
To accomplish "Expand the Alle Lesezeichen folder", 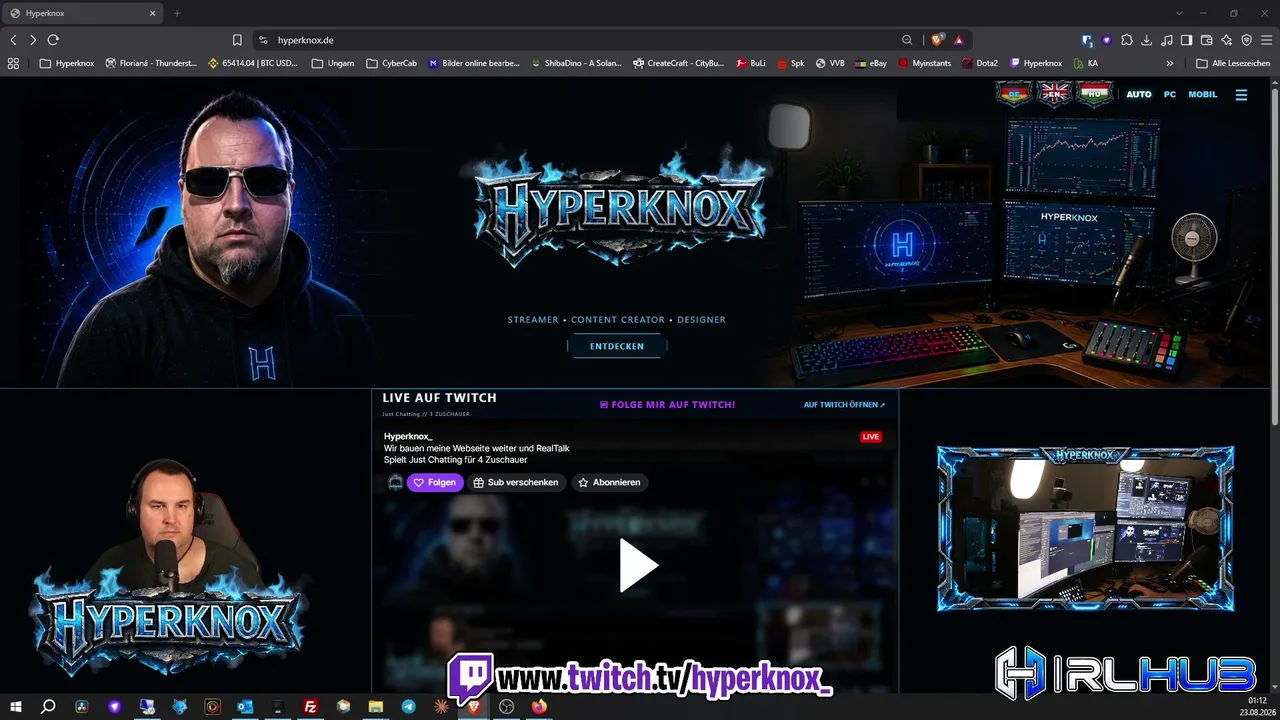I will pos(1233,63).
